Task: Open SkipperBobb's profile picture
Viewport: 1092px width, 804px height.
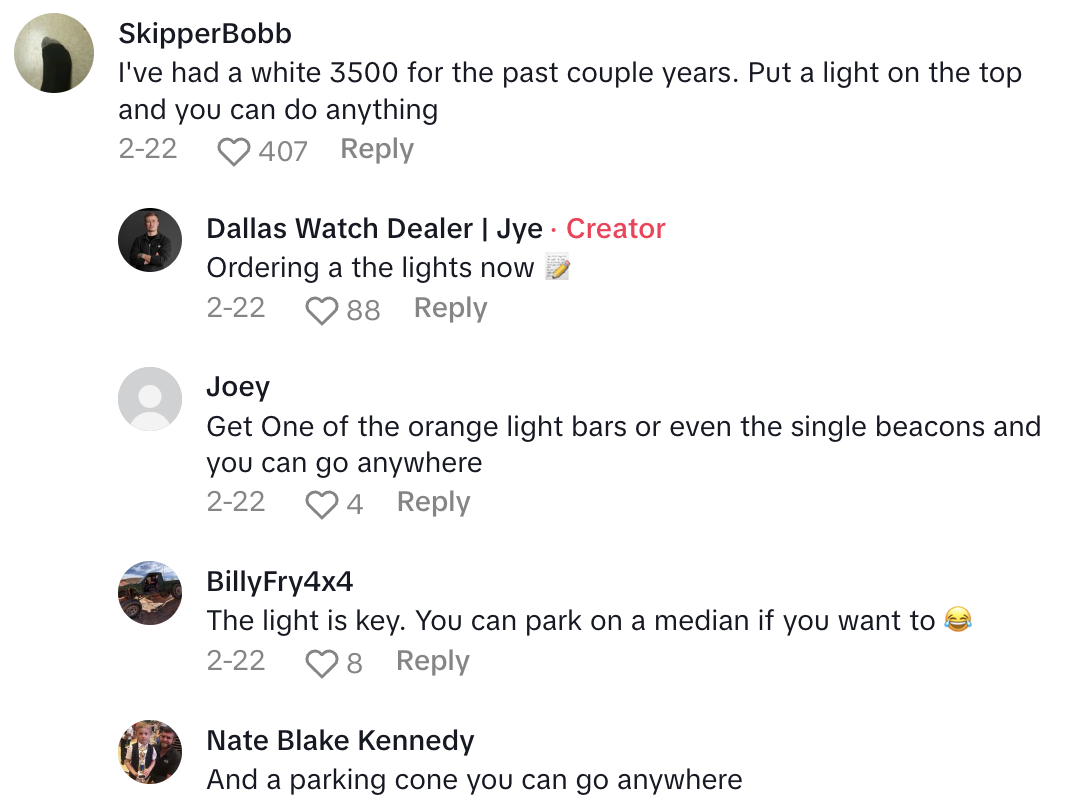Action: pyautogui.click(x=54, y=53)
